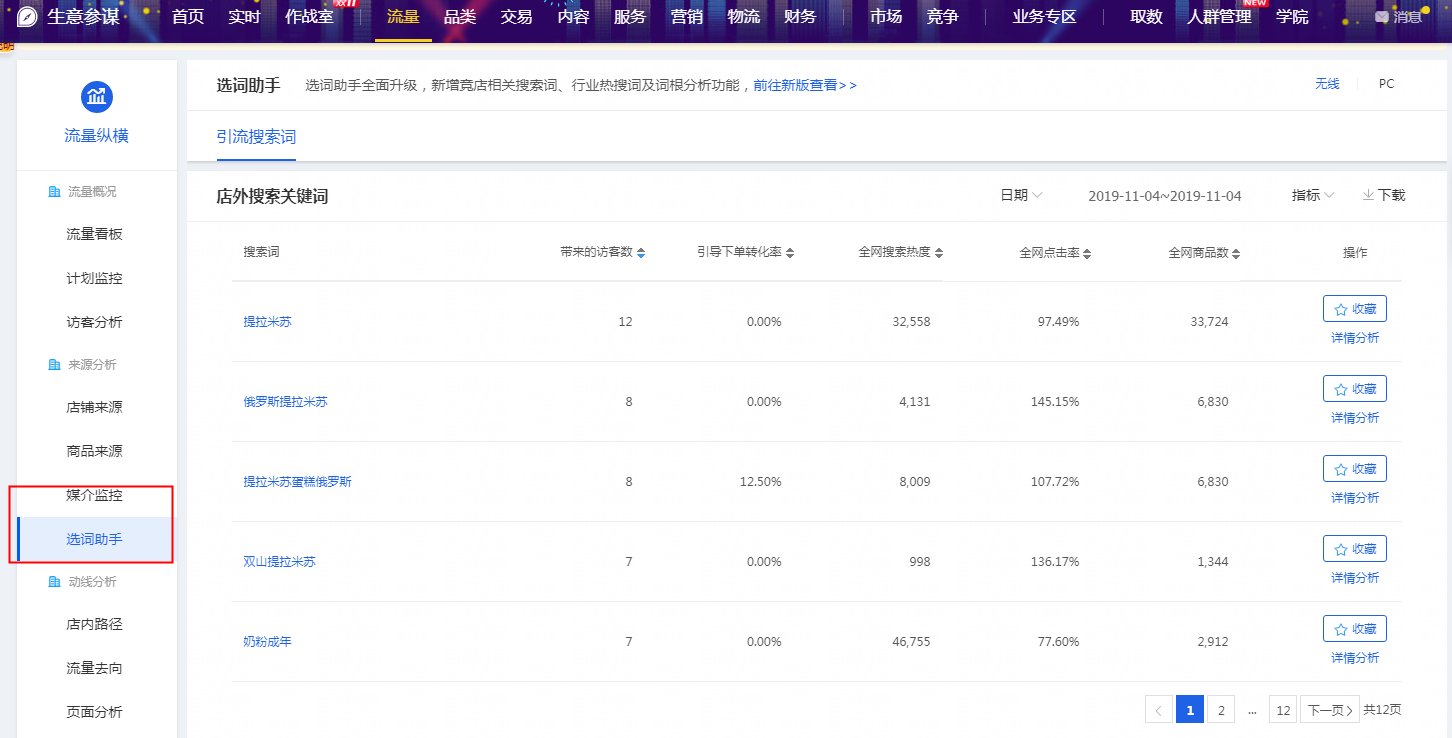Sort by 全网搜索热度 column arrows
This screenshot has height=738, width=1452.
coord(939,253)
